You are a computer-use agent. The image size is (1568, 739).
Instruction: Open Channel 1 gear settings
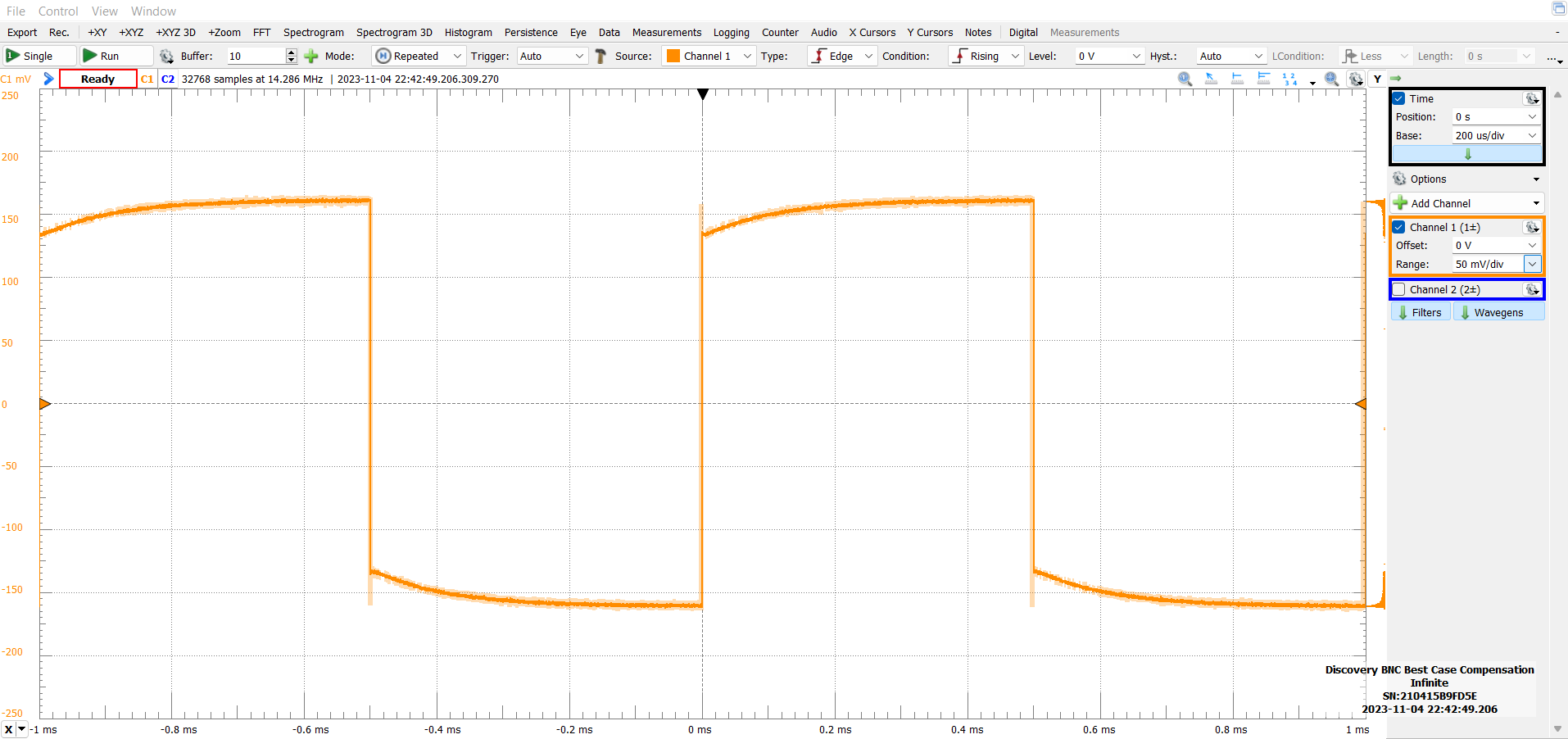coord(1532,227)
